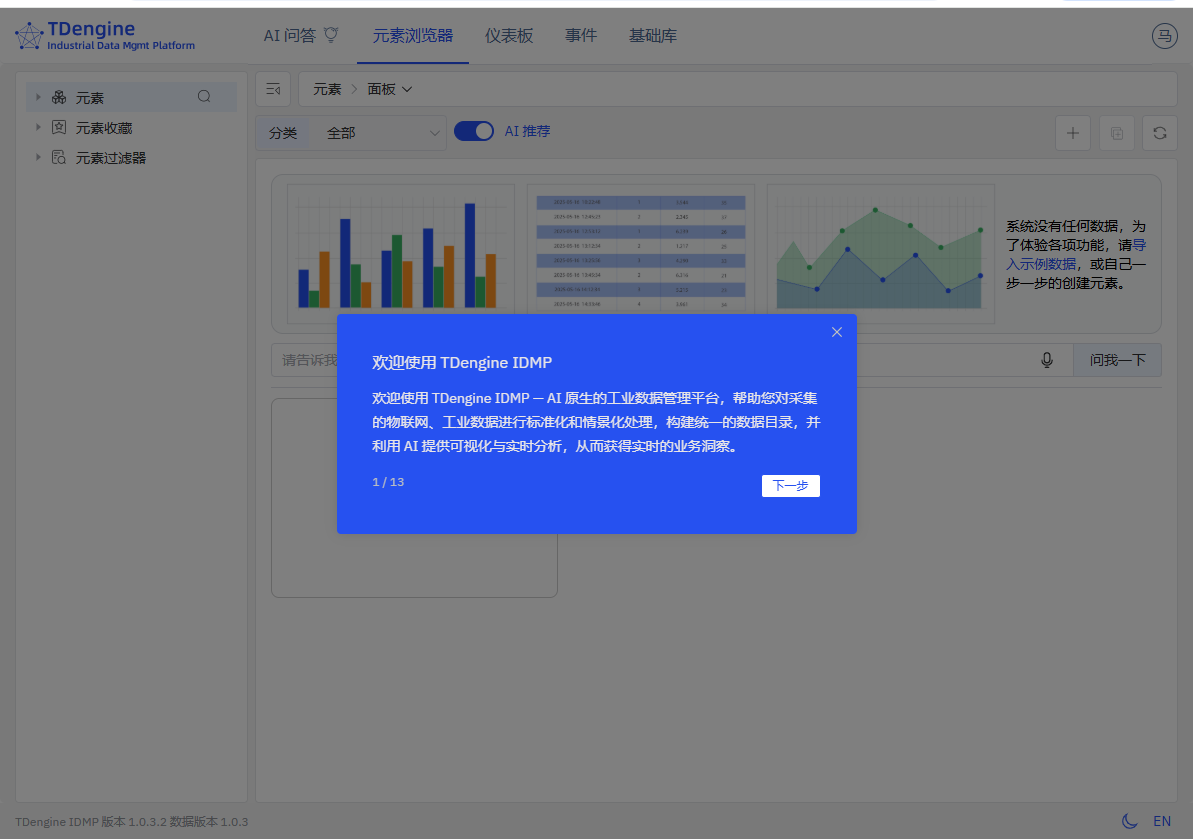Click the microphone voice input icon
Screen dimensions: 1193x839
(x=1047, y=360)
